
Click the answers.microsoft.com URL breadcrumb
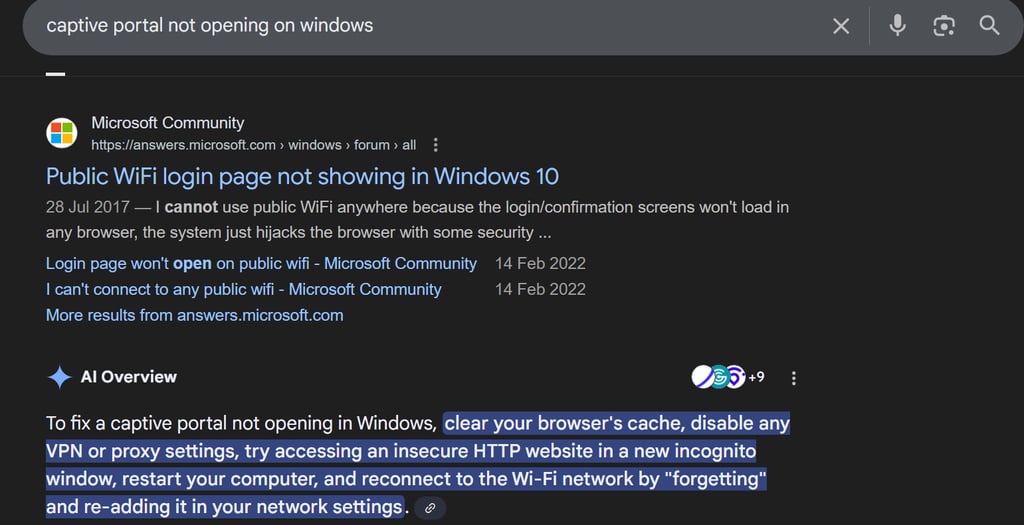click(253, 145)
